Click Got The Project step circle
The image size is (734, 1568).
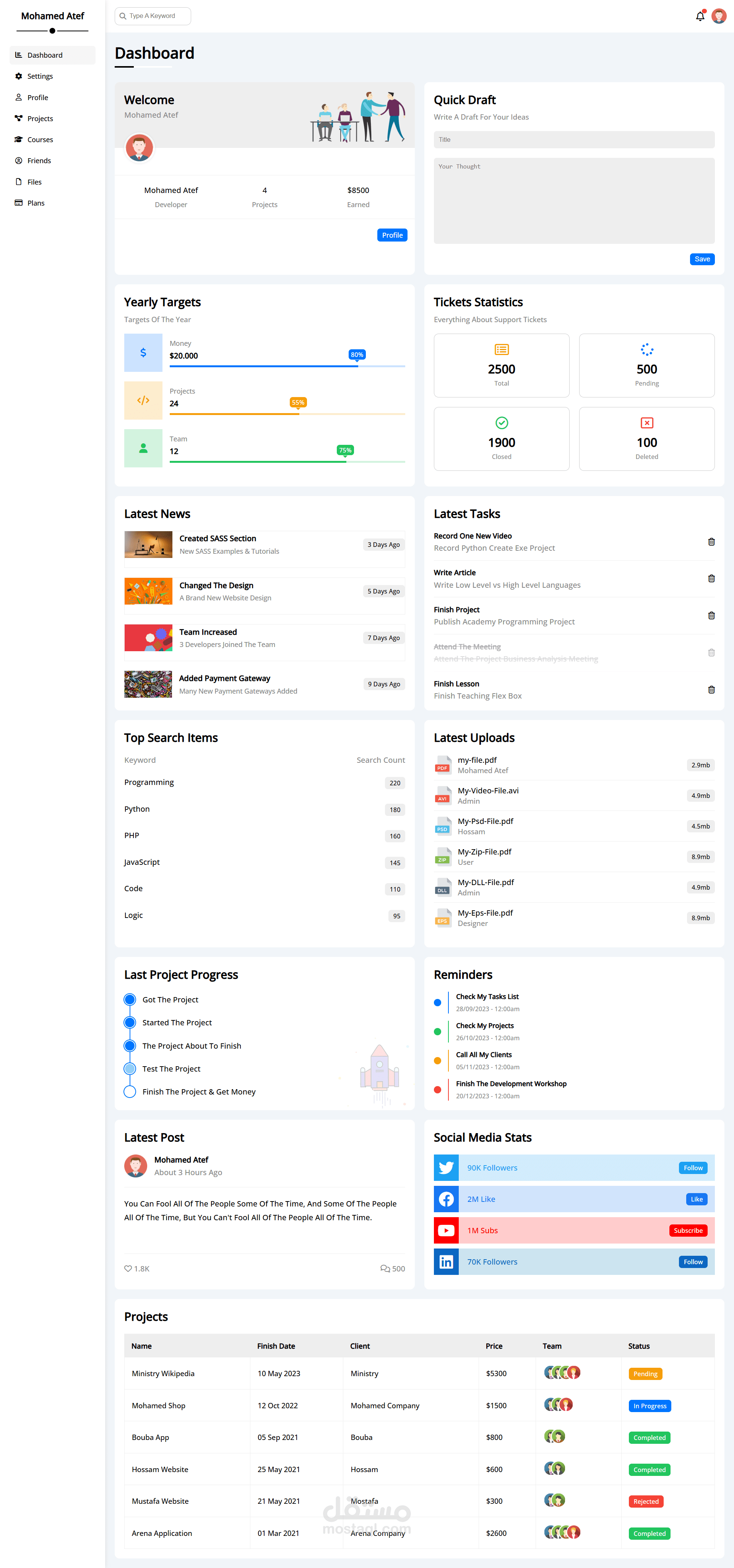tap(130, 999)
